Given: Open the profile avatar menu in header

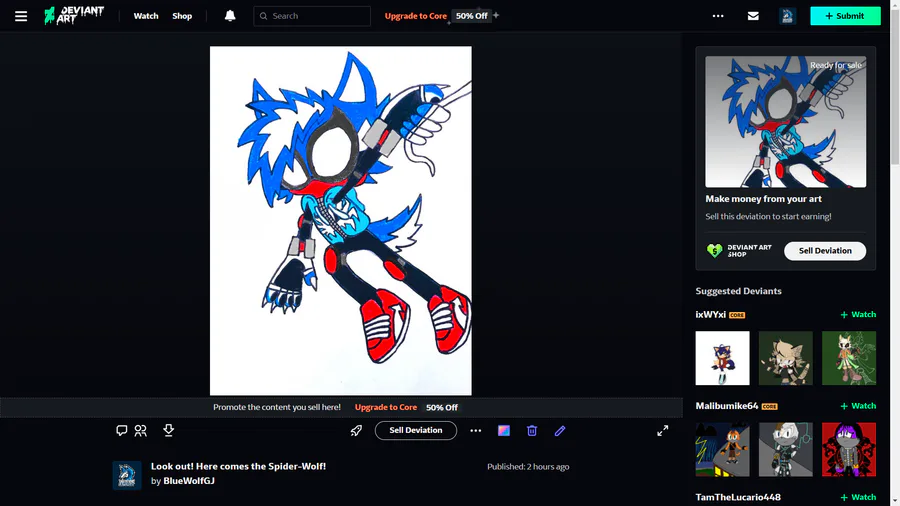Looking at the screenshot, I should point(788,16).
